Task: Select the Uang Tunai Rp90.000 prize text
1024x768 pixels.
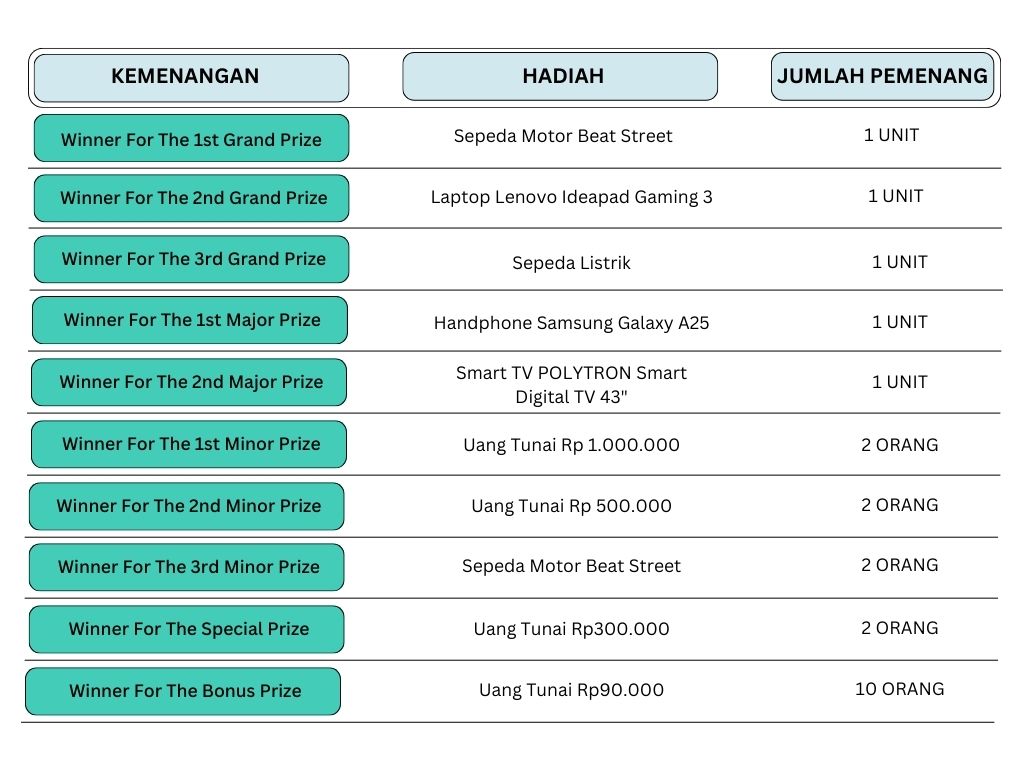Action: tap(571, 690)
